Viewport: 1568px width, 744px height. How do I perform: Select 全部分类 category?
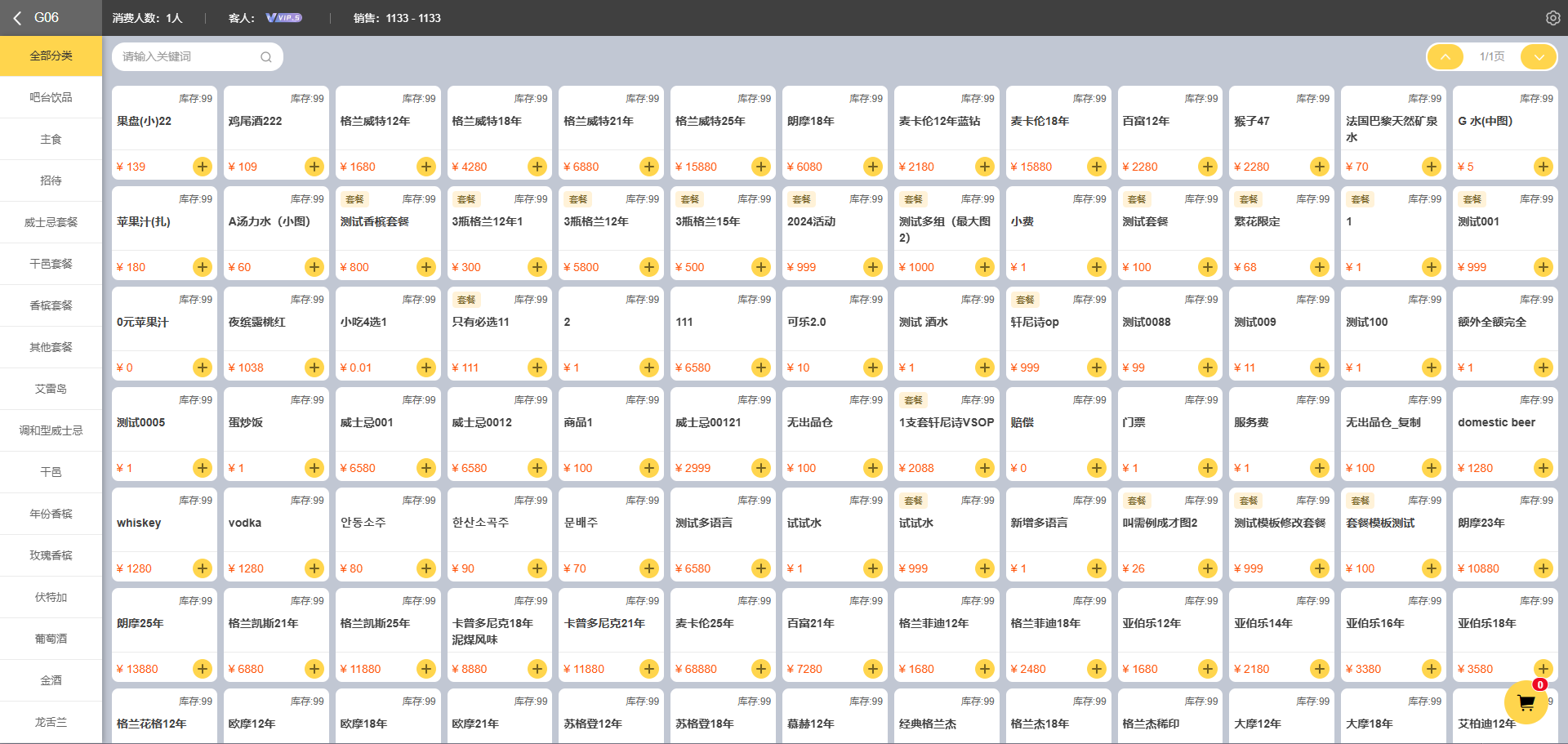pos(51,56)
